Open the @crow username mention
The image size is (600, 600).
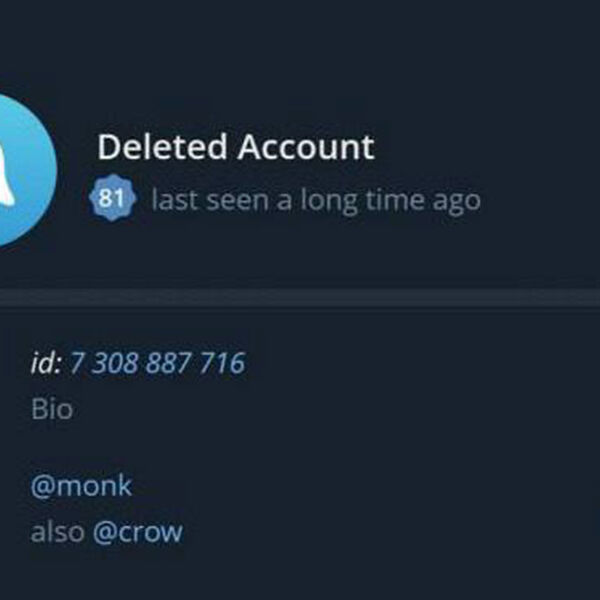click(138, 532)
